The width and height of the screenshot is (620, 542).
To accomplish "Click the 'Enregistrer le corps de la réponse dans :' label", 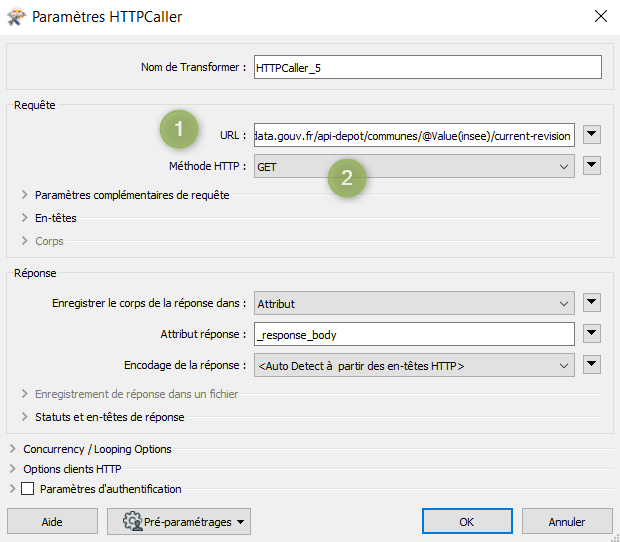I will (x=149, y=303).
